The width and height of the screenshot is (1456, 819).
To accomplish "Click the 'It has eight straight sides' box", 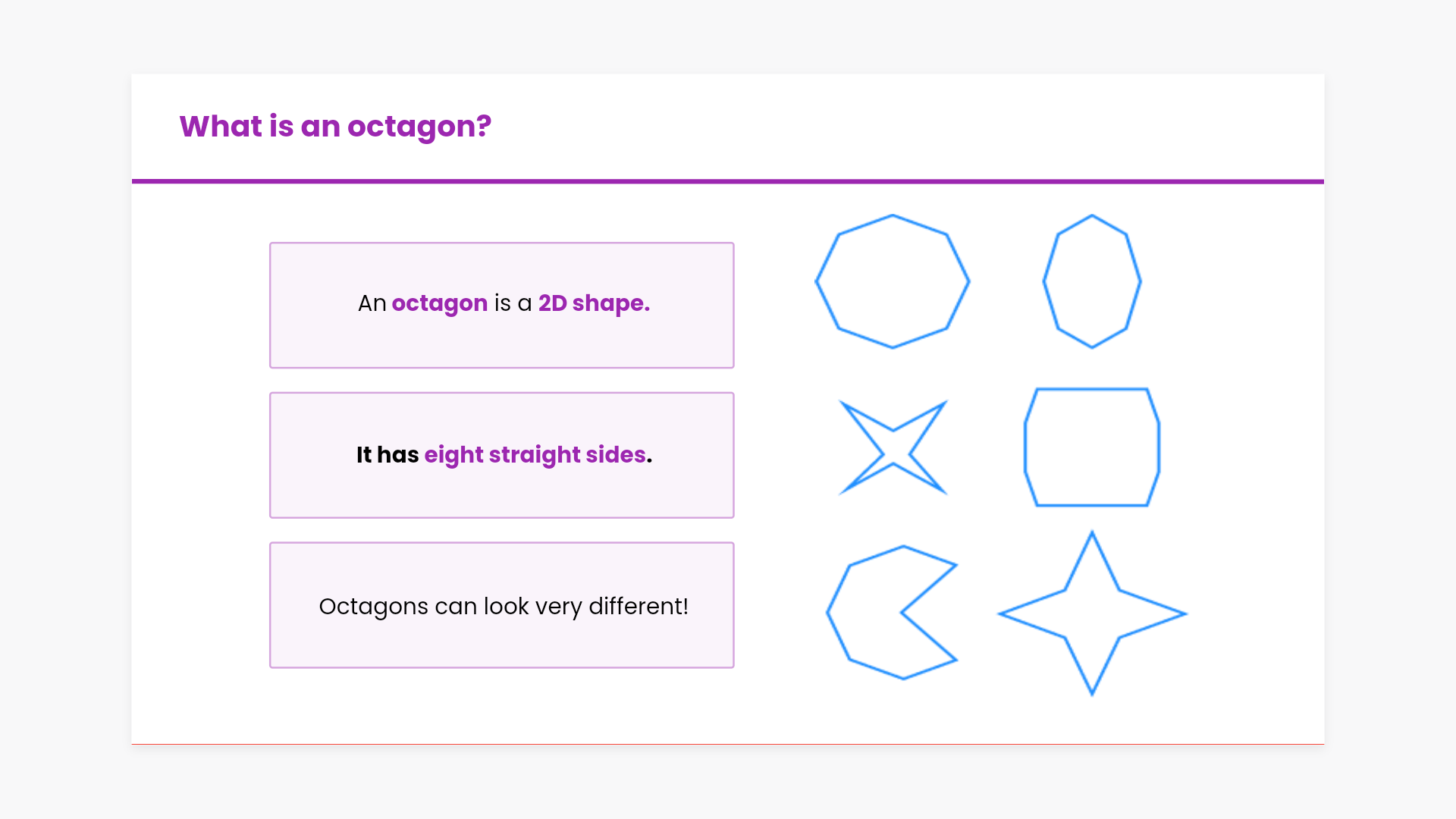I will point(502,493).
